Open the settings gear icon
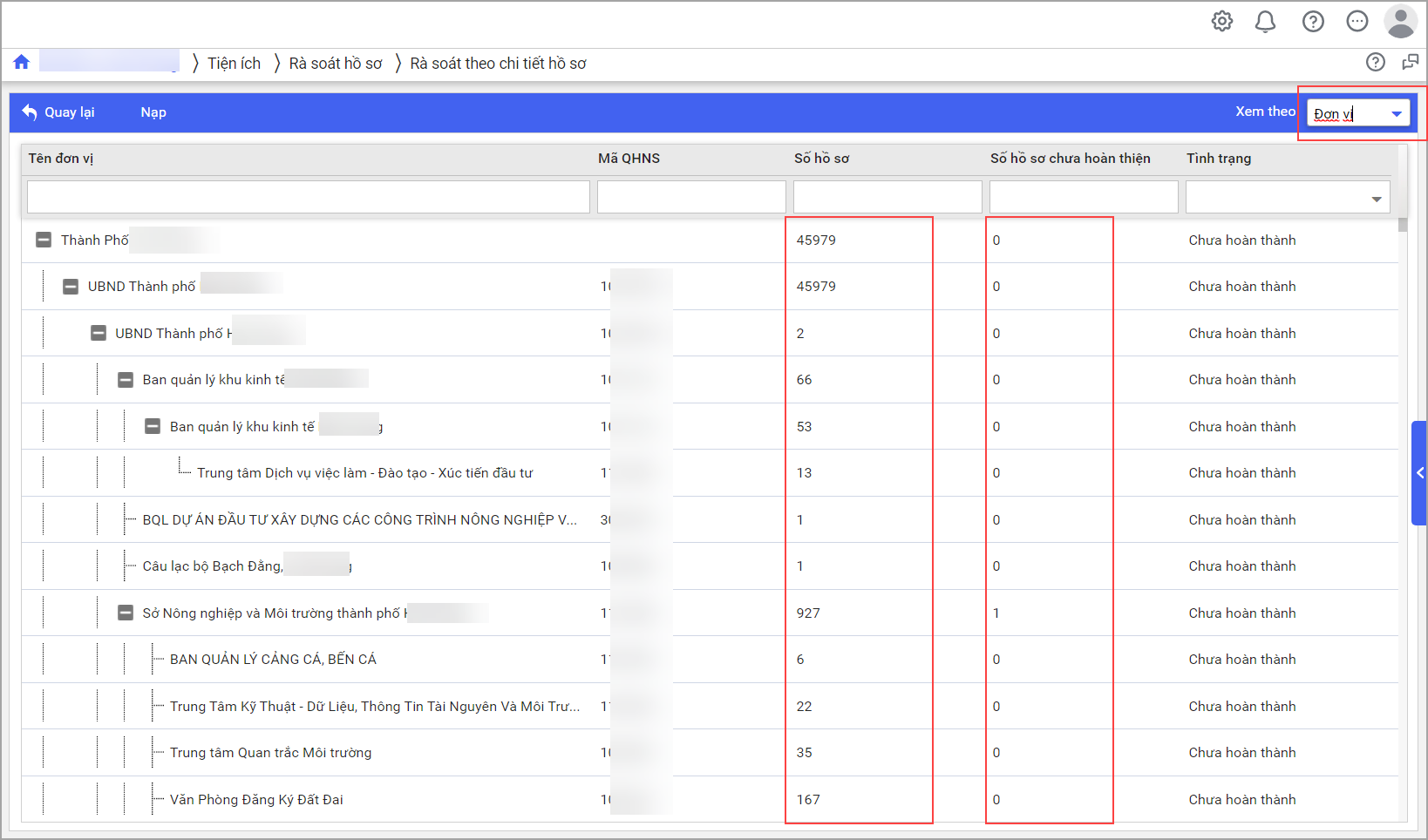1428x840 pixels. (x=1222, y=22)
